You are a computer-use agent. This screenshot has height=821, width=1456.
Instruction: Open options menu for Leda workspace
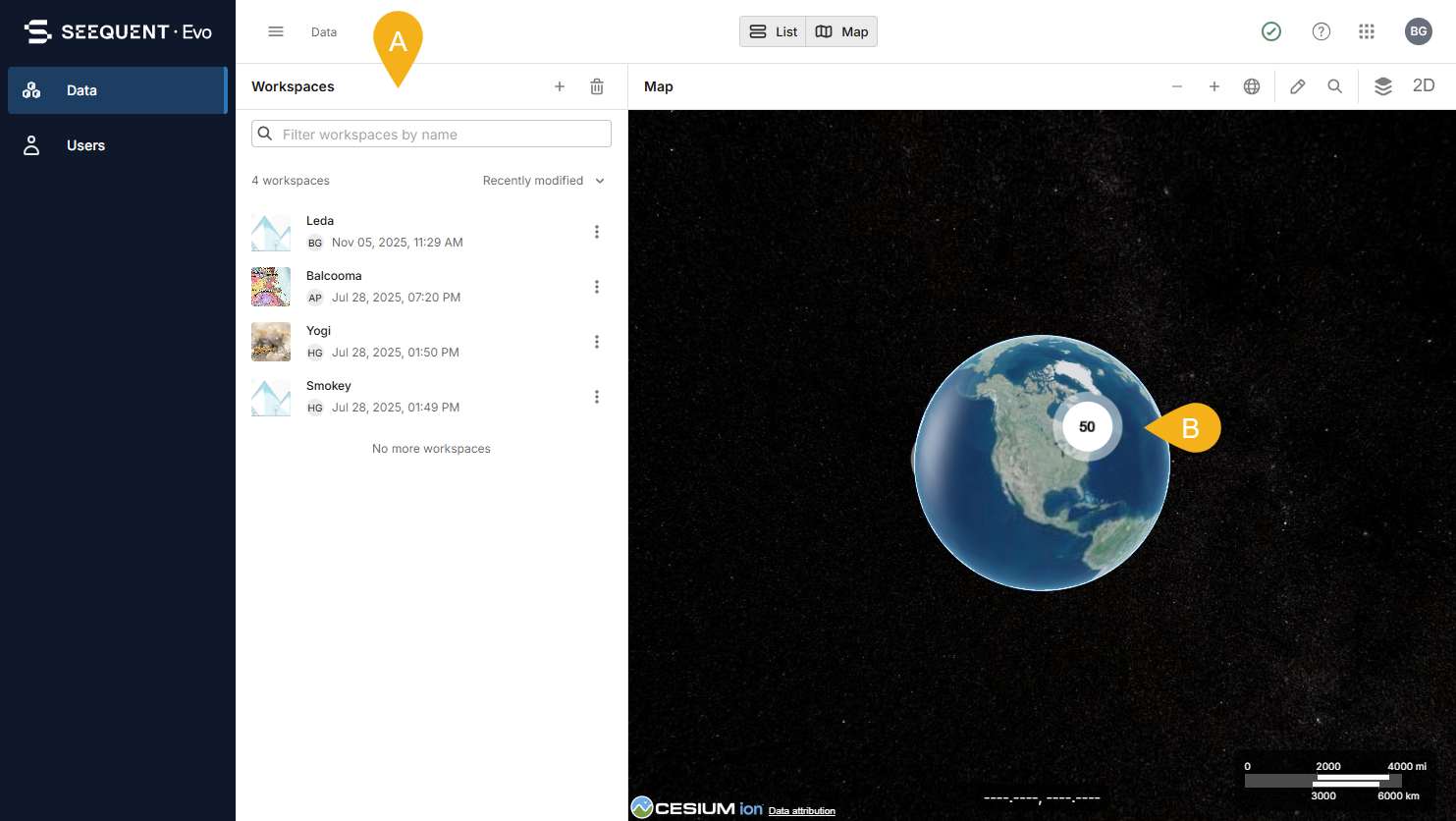tap(597, 232)
